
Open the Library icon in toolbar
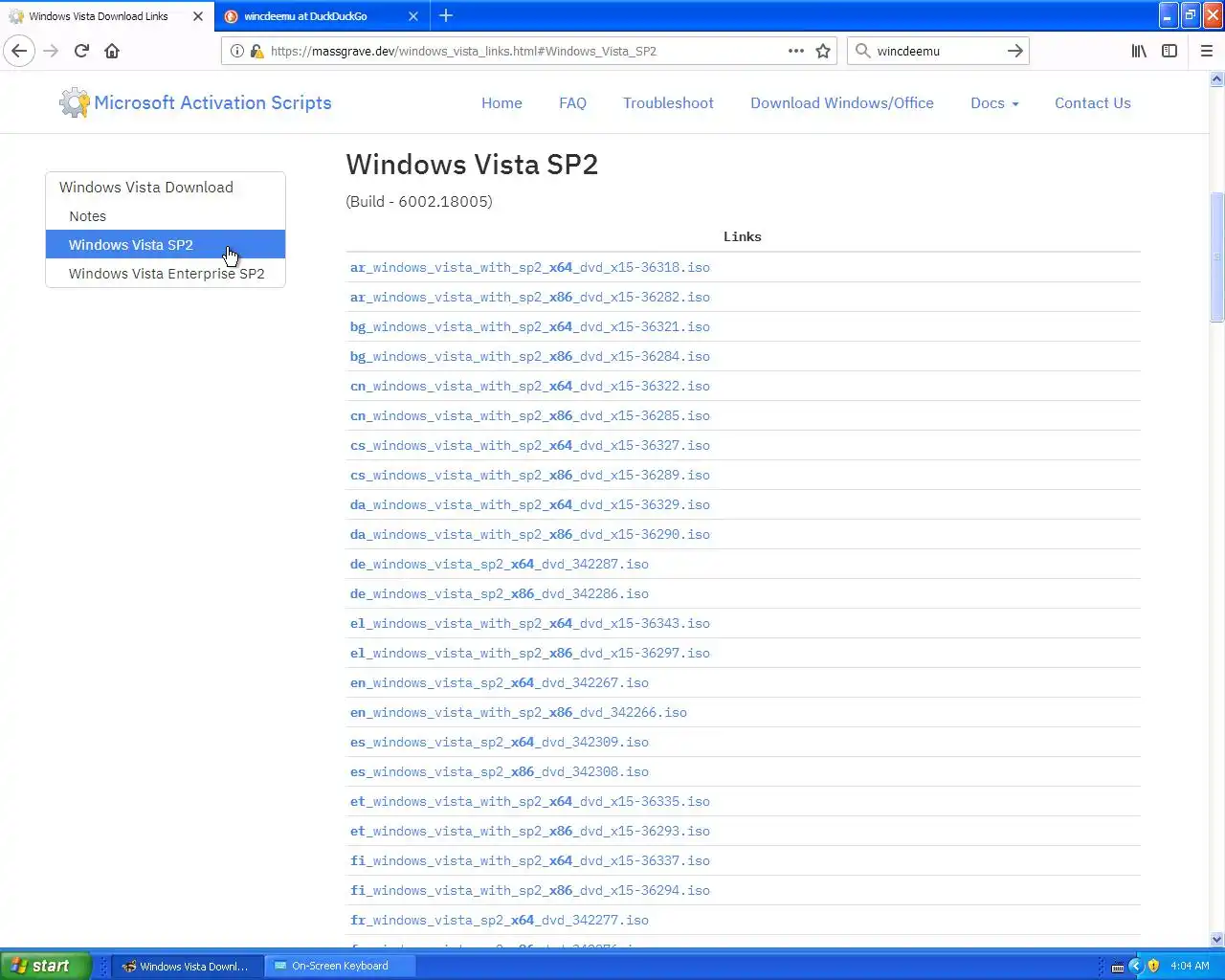click(x=1139, y=51)
